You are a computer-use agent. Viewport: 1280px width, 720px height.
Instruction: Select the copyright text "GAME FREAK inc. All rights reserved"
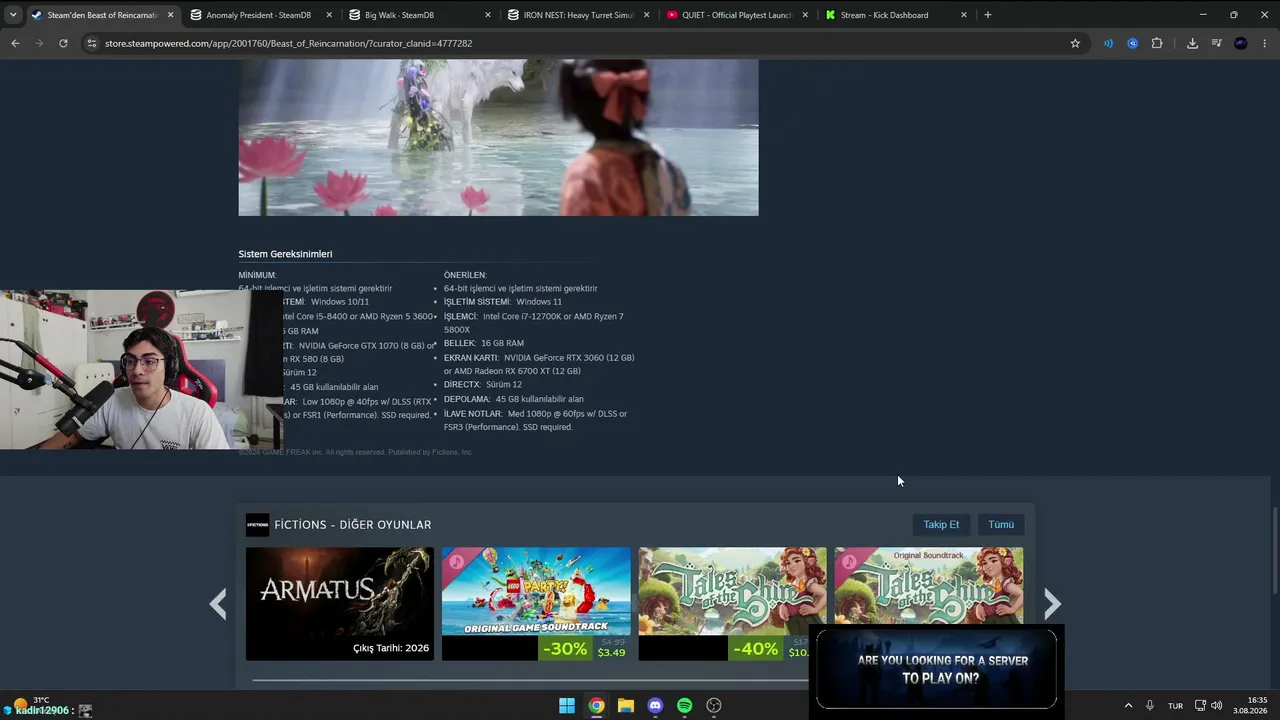tap(323, 452)
